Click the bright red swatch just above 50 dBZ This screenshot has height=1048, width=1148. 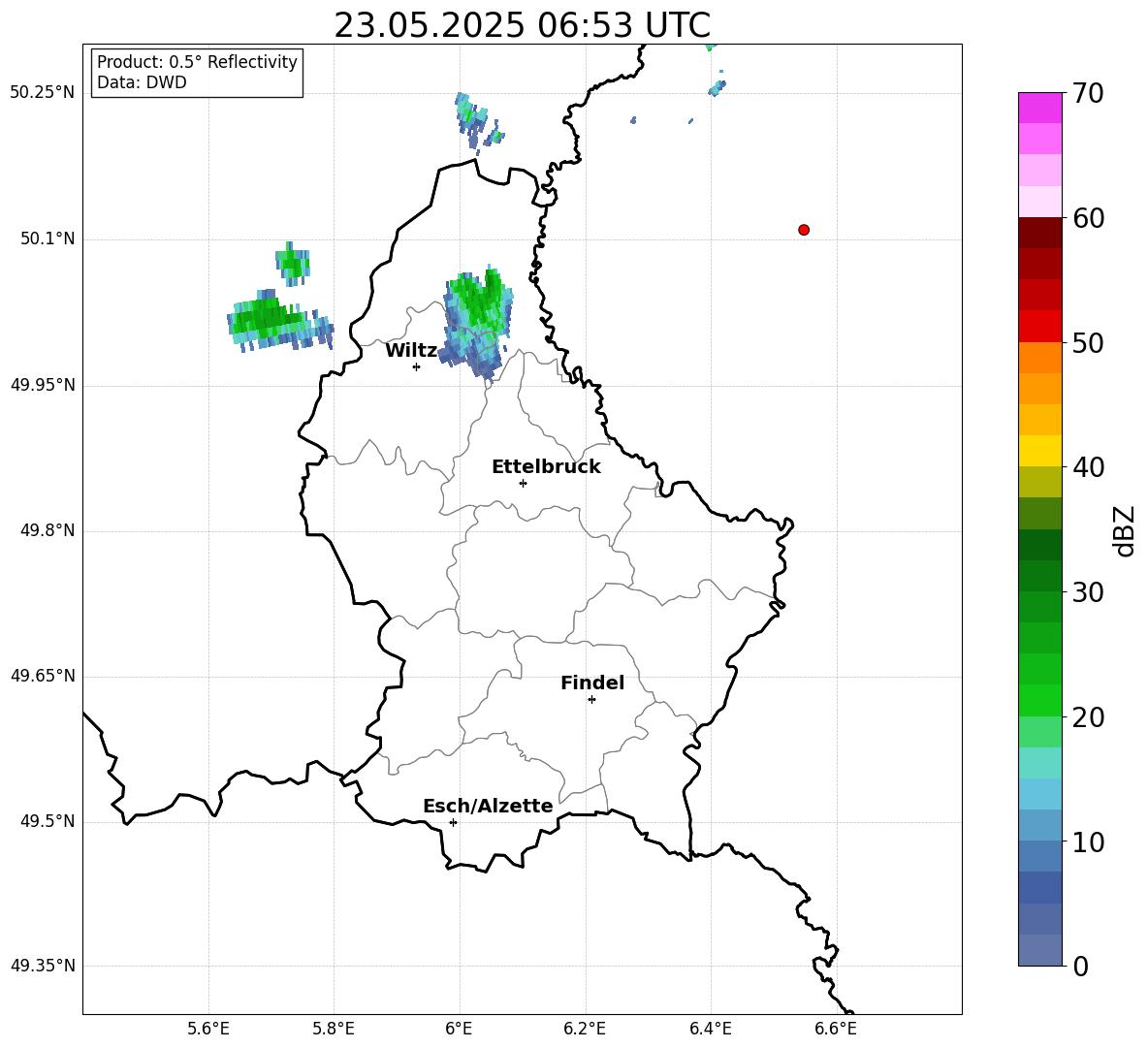click(1039, 326)
